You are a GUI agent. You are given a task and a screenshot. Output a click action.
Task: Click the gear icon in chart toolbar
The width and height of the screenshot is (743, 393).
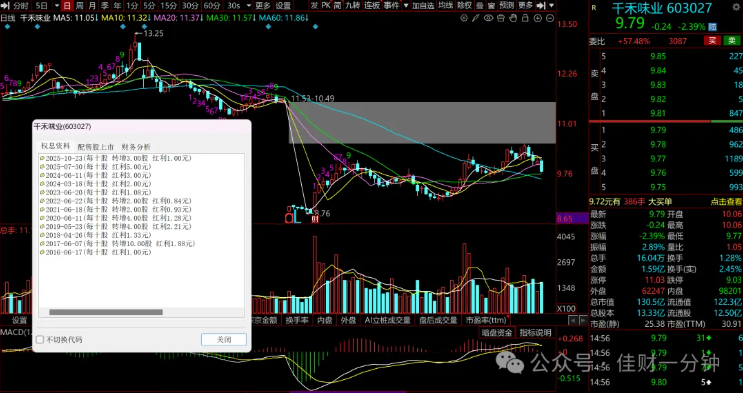coord(464,18)
